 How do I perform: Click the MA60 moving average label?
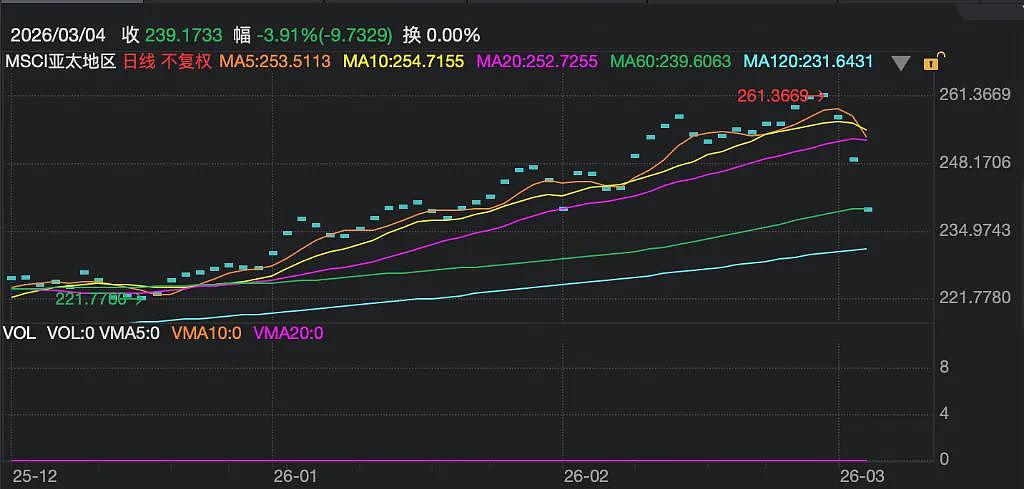[670, 62]
